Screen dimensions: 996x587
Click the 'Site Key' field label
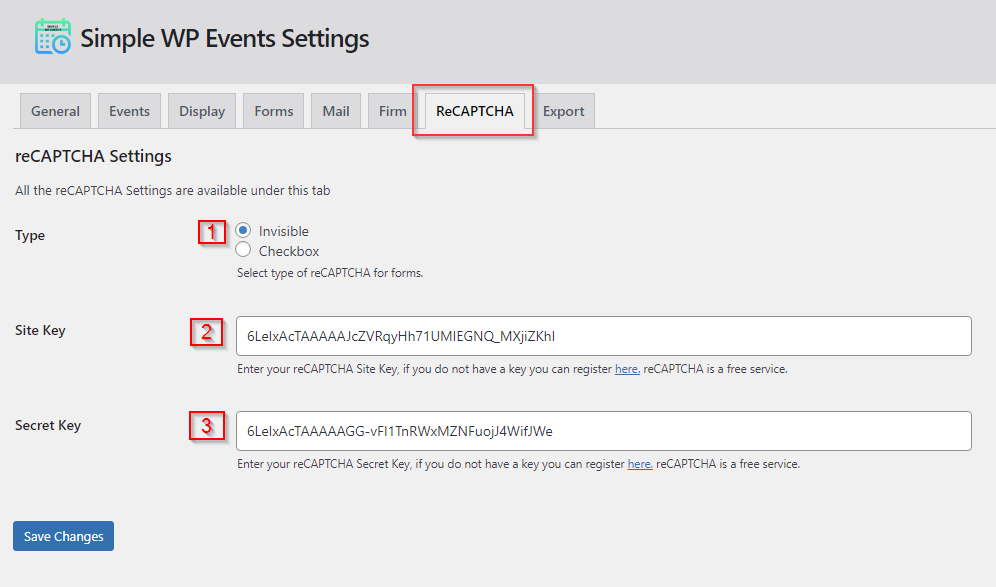pyautogui.click(x=40, y=330)
